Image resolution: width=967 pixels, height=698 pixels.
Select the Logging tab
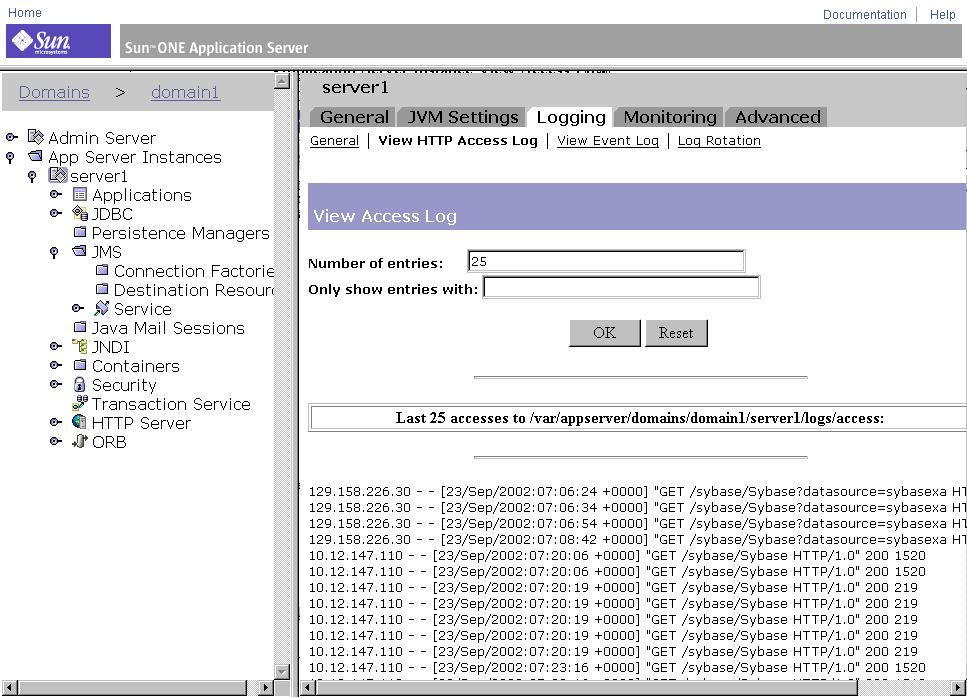click(571, 117)
